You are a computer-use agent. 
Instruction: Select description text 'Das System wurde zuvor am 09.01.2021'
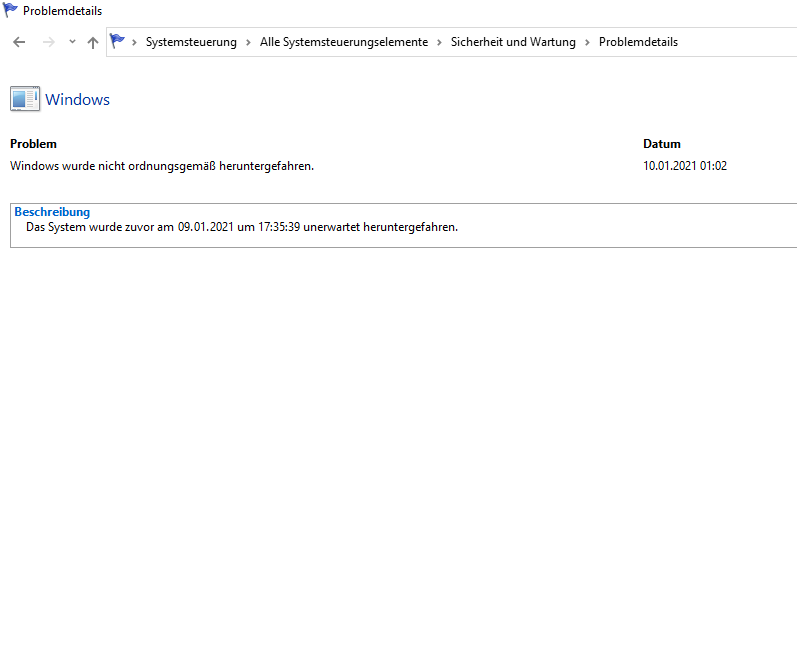point(130,227)
